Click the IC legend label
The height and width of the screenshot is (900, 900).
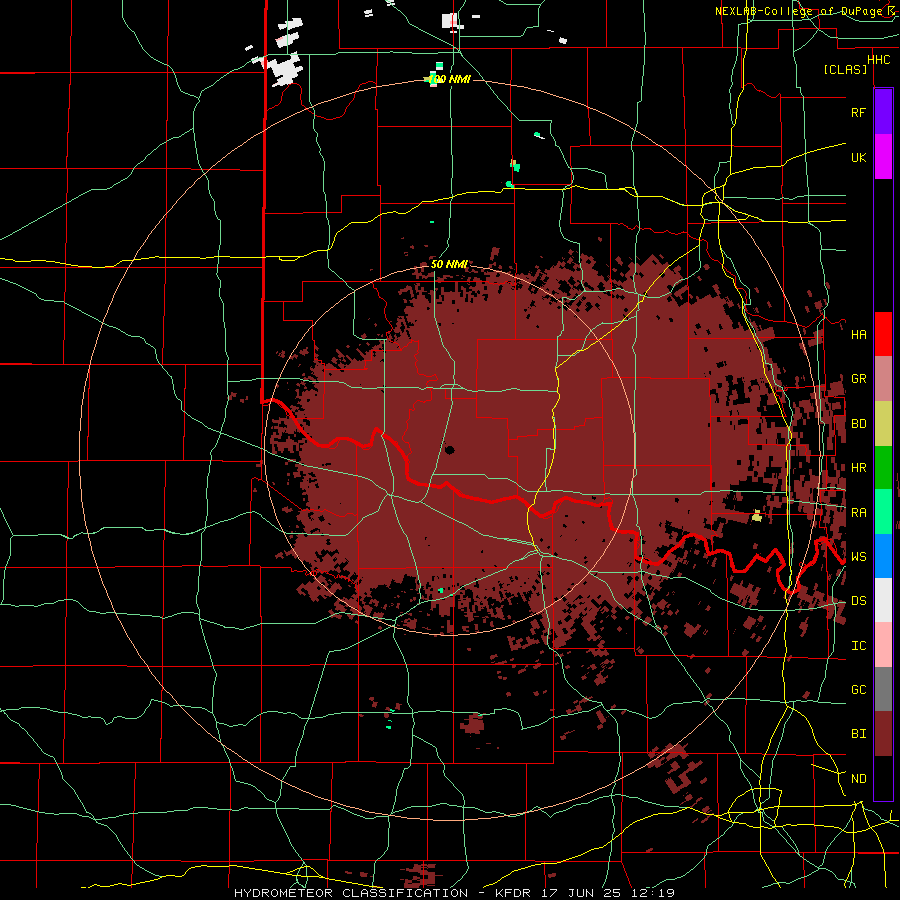click(858, 646)
